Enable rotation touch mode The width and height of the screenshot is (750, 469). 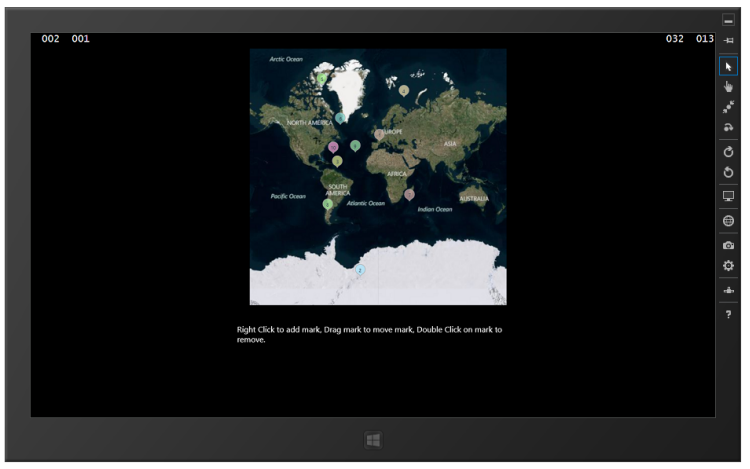(x=728, y=128)
